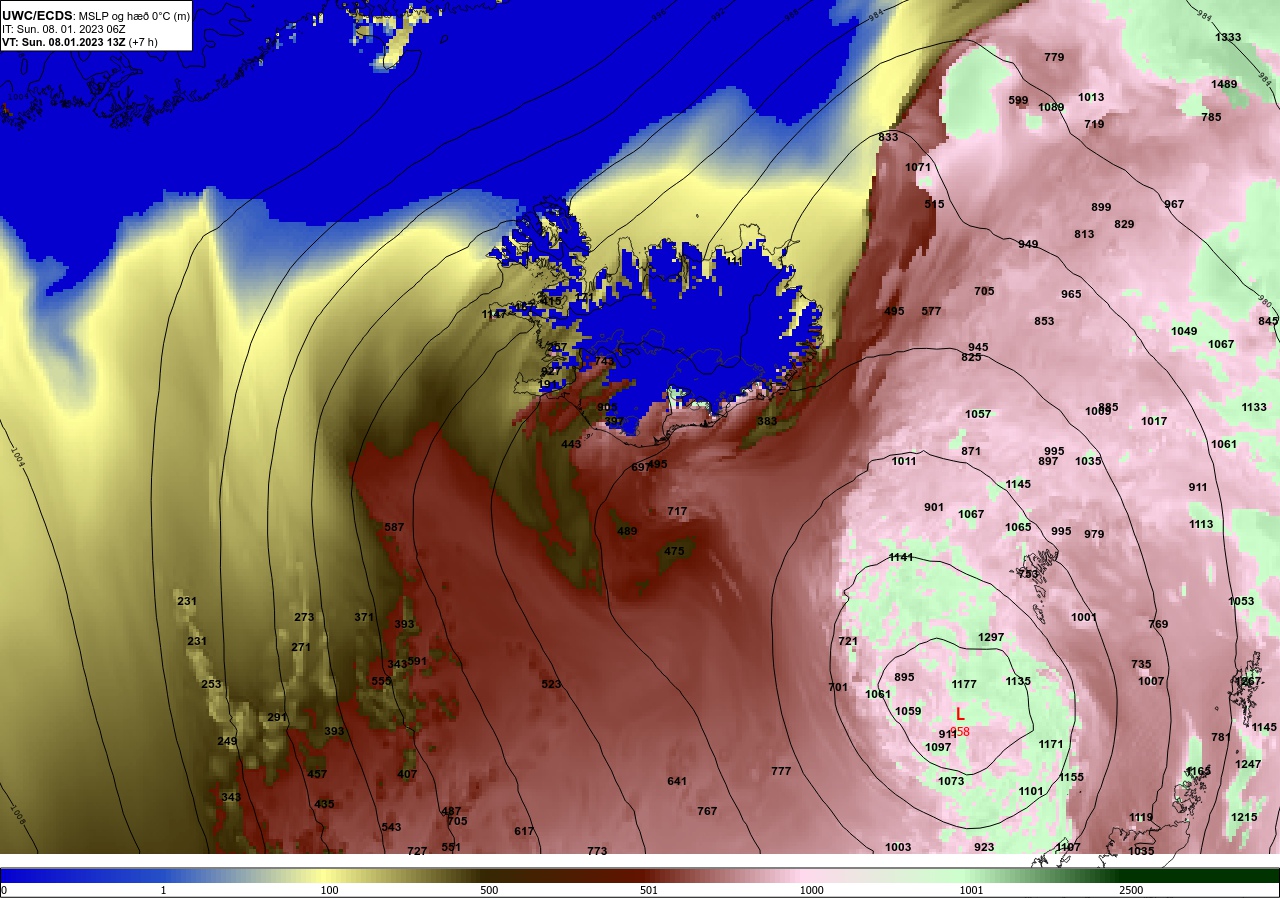Click the height value 1049
Viewport: 1280px width, 898px height.
point(1184,331)
